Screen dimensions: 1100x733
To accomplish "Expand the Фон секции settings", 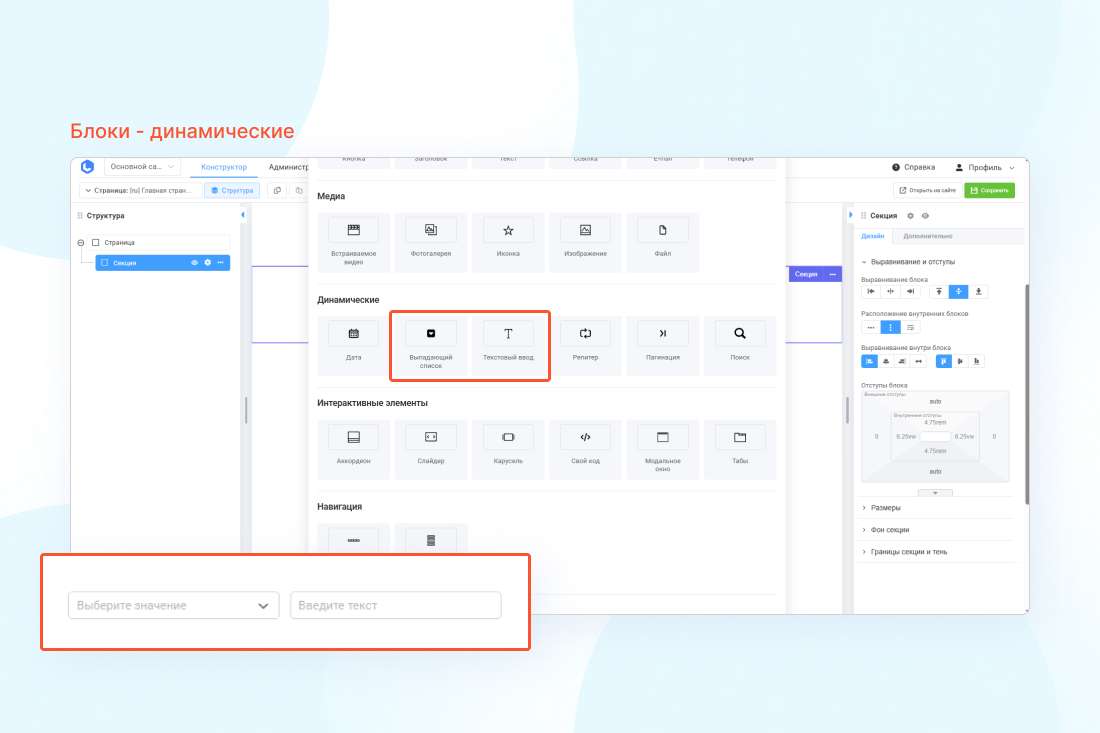I will pyautogui.click(x=890, y=530).
